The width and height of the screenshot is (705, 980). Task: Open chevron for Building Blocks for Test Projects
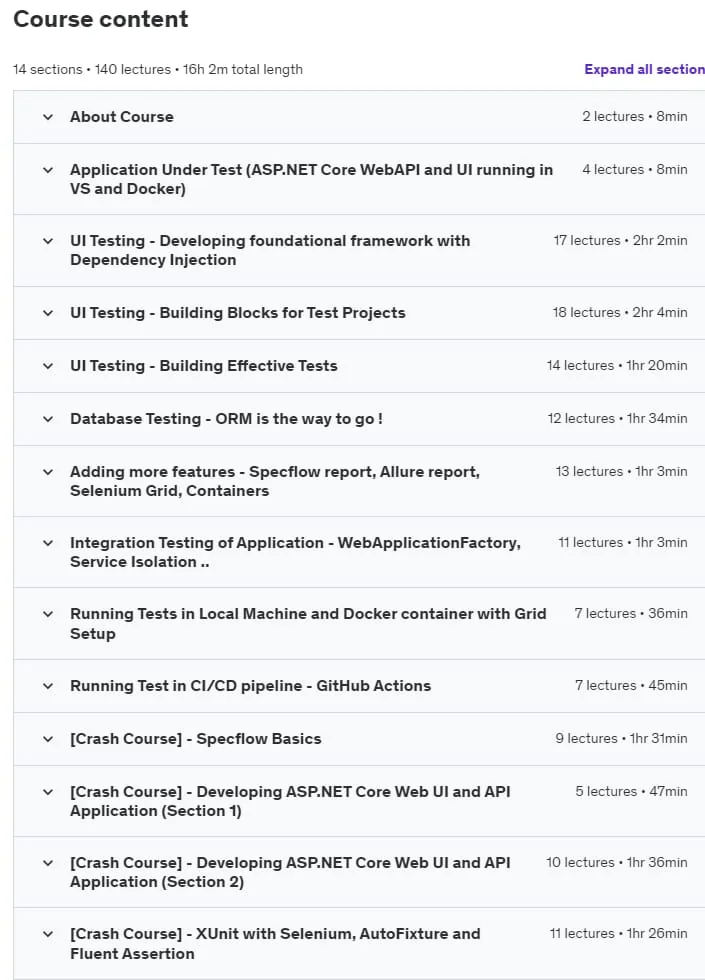tap(48, 313)
